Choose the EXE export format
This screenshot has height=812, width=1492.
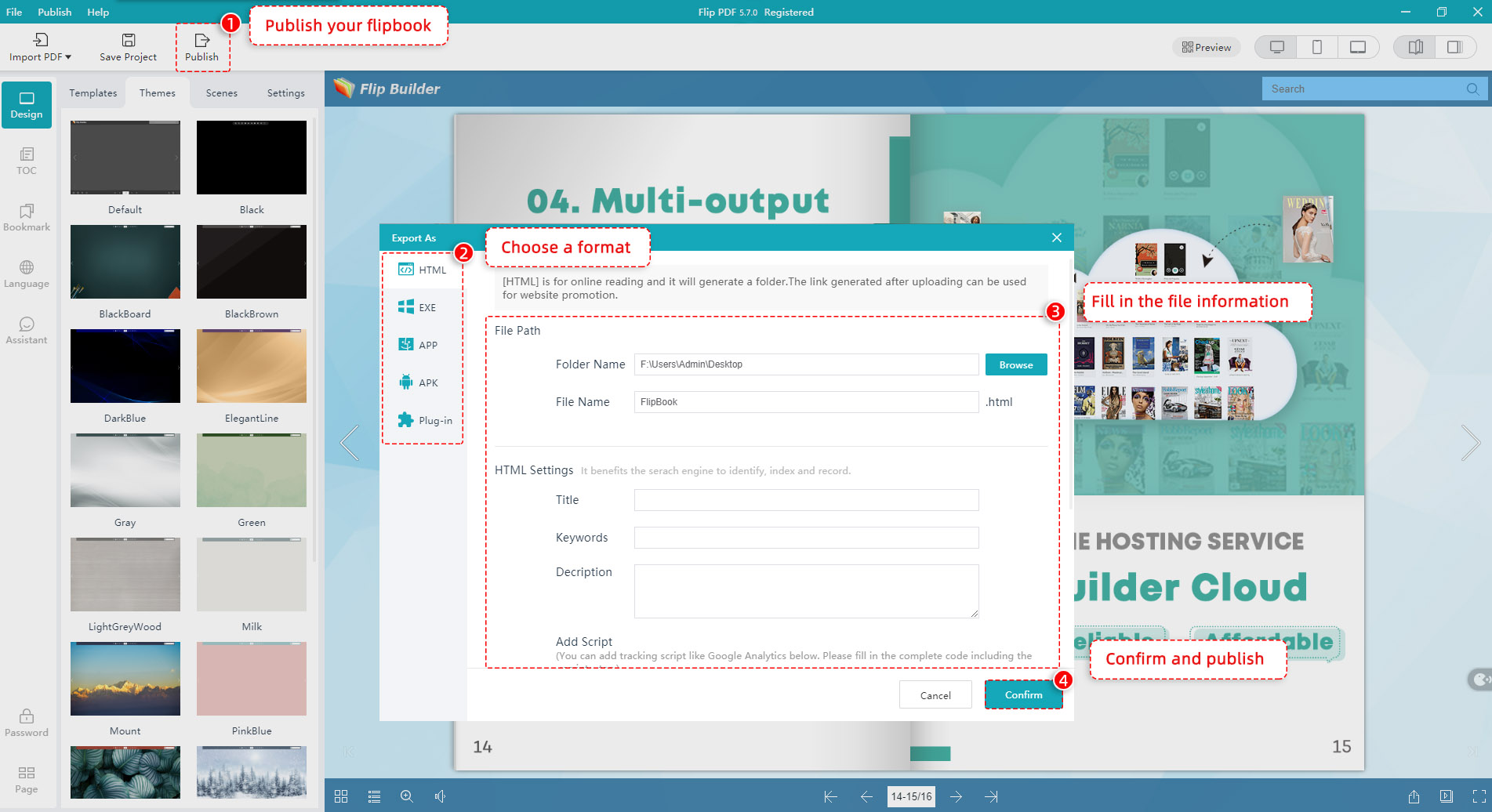424,307
